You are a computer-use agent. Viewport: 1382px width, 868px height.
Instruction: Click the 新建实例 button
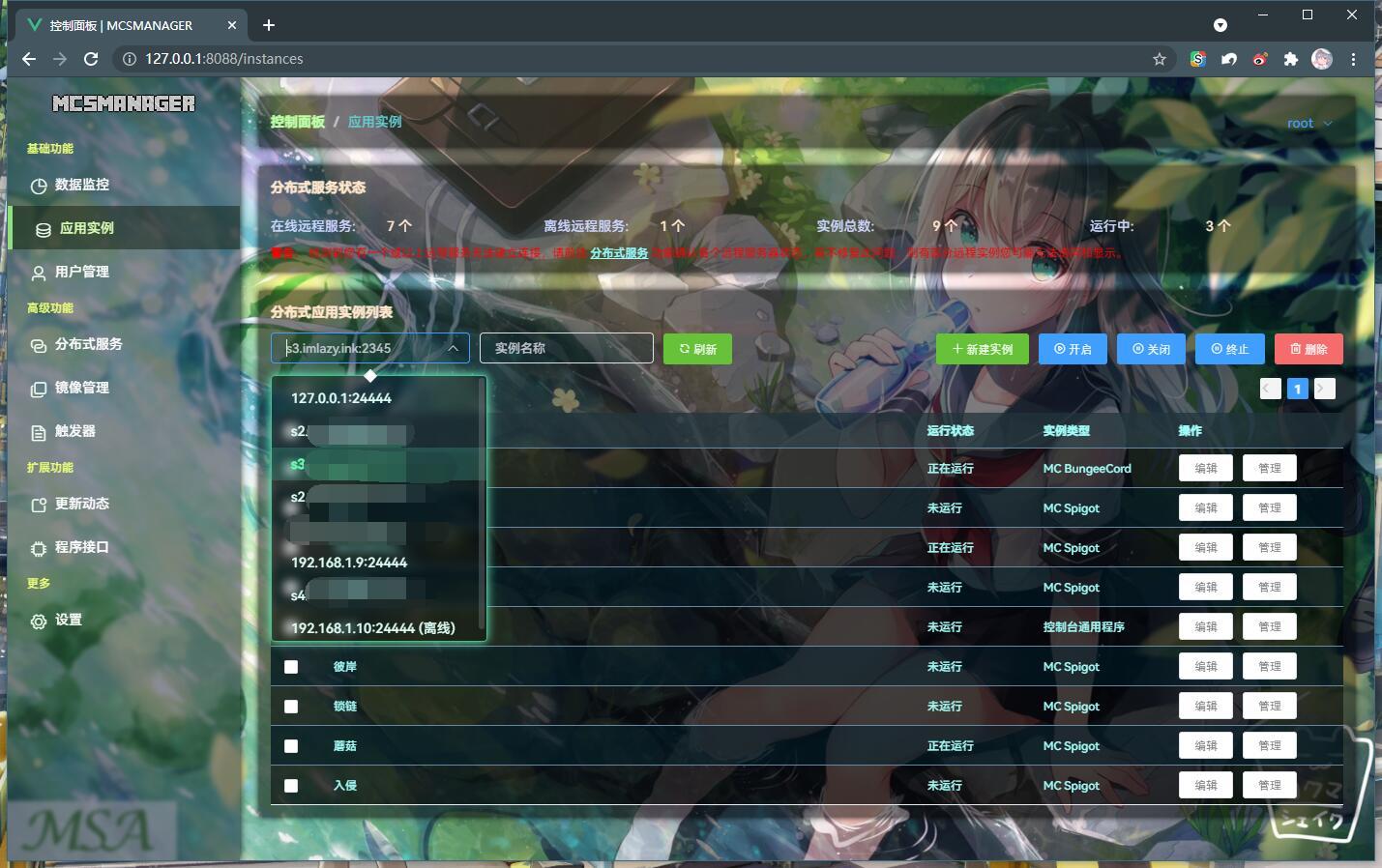pyautogui.click(x=983, y=349)
